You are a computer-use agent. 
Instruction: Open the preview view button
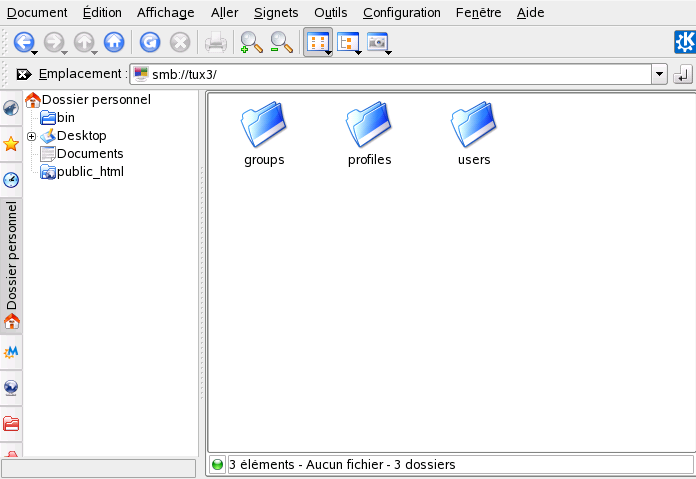pyautogui.click(x=378, y=43)
